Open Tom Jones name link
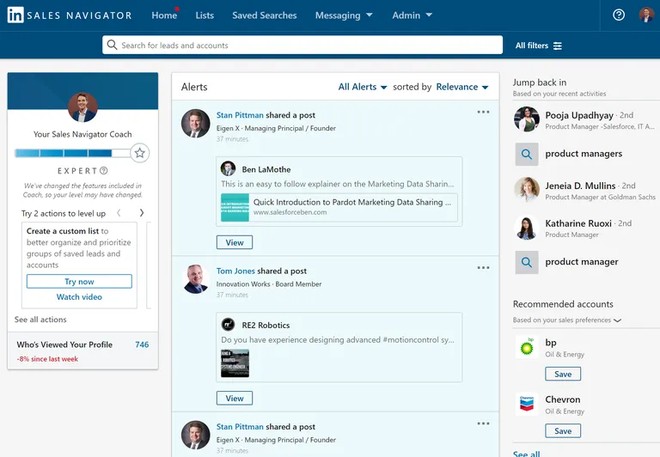The width and height of the screenshot is (660, 457). (236, 271)
